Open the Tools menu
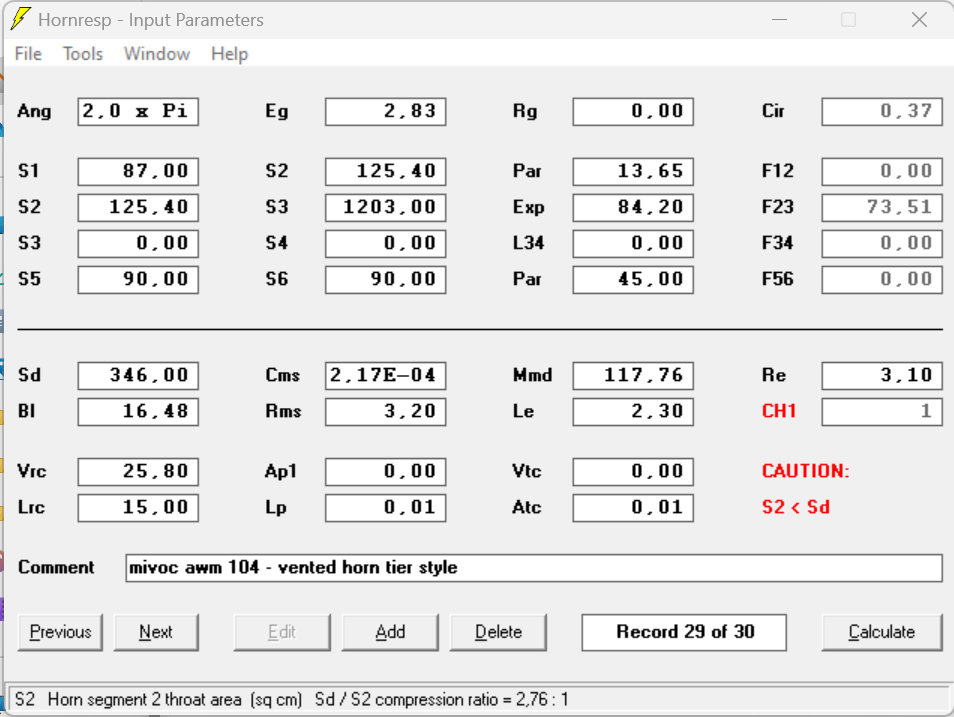 (83, 54)
